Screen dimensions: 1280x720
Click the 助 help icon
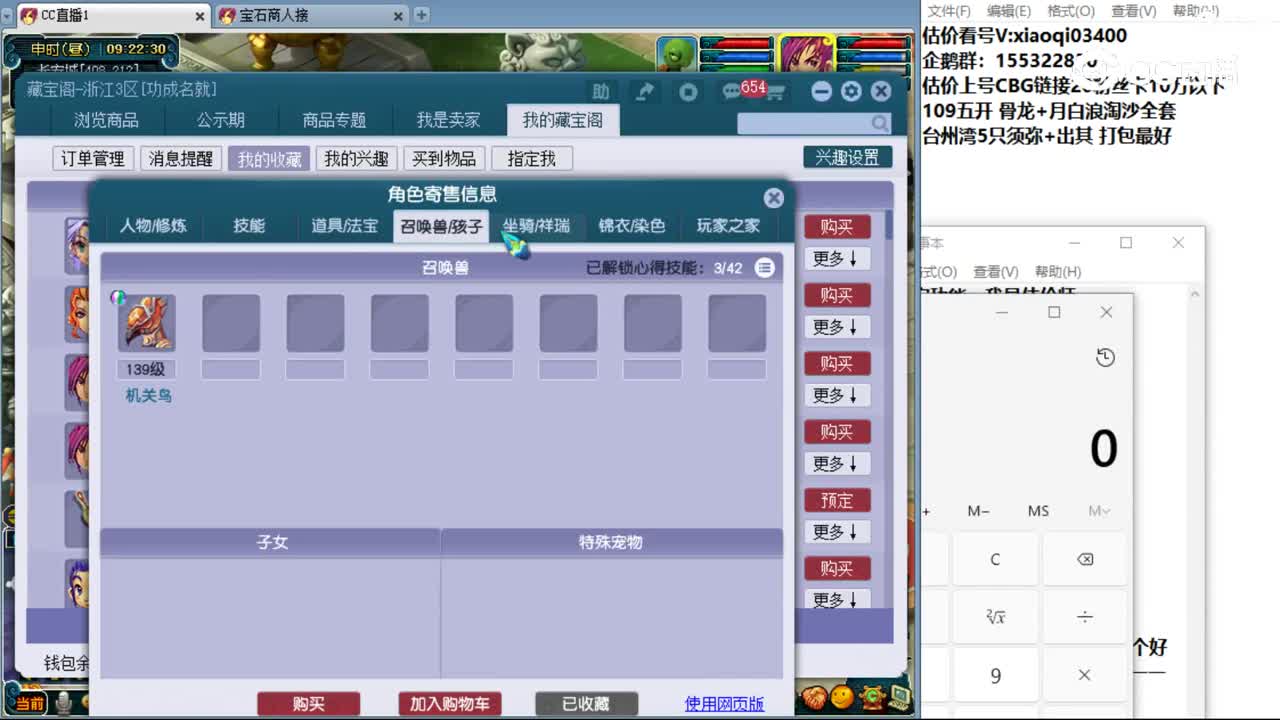[x=602, y=89]
